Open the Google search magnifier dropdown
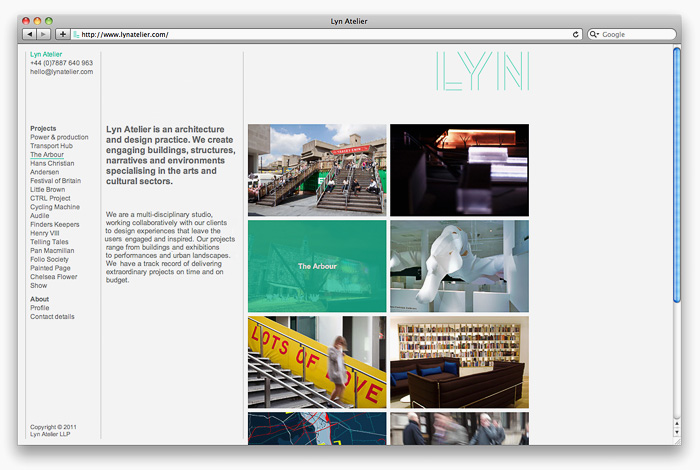The width and height of the screenshot is (700, 470). 593,34
